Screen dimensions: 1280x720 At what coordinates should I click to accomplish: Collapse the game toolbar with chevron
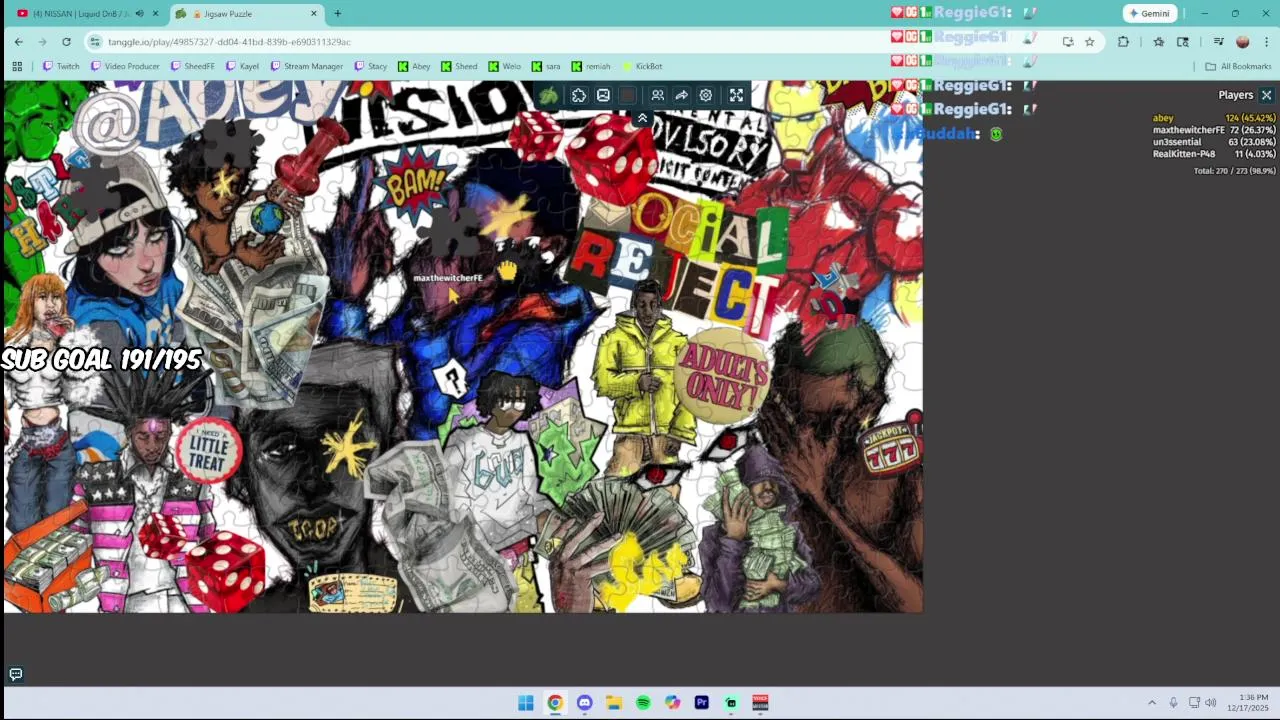pyautogui.click(x=642, y=118)
